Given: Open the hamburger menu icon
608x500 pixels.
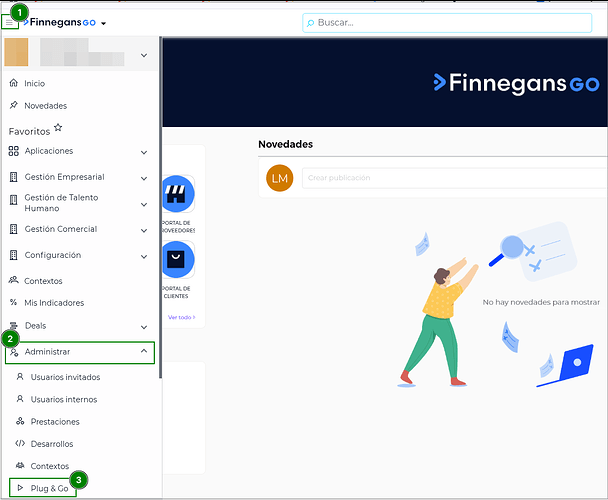Looking at the screenshot, I should [x=9, y=22].
